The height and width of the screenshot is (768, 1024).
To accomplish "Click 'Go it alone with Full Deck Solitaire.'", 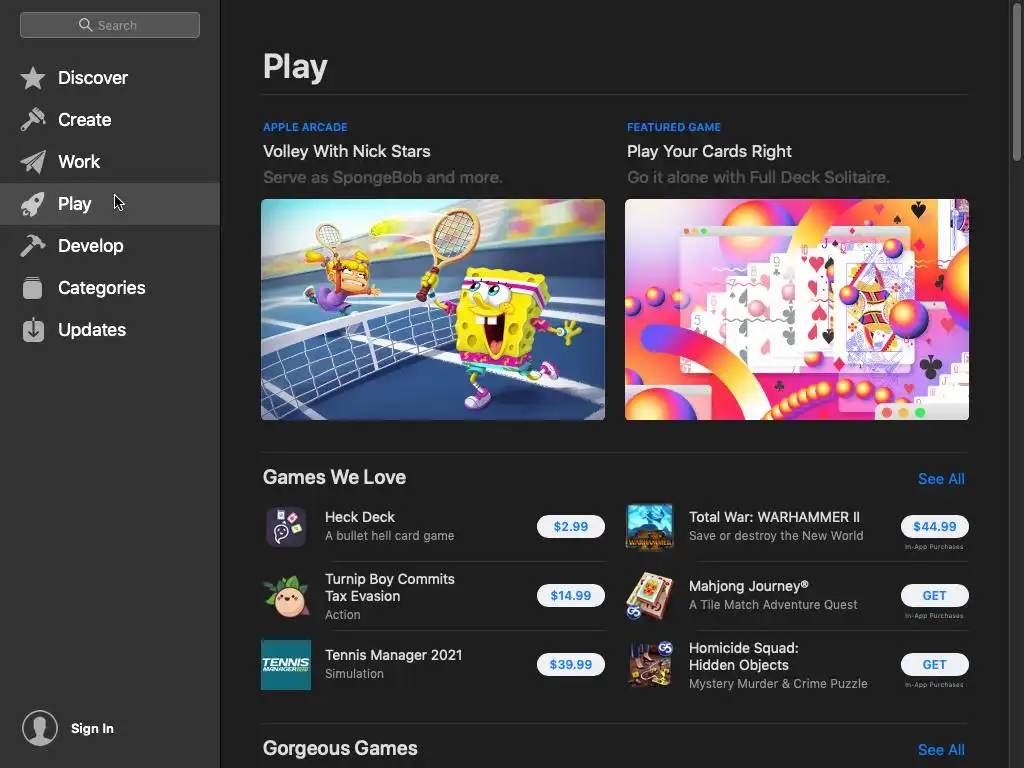I will (758, 178).
